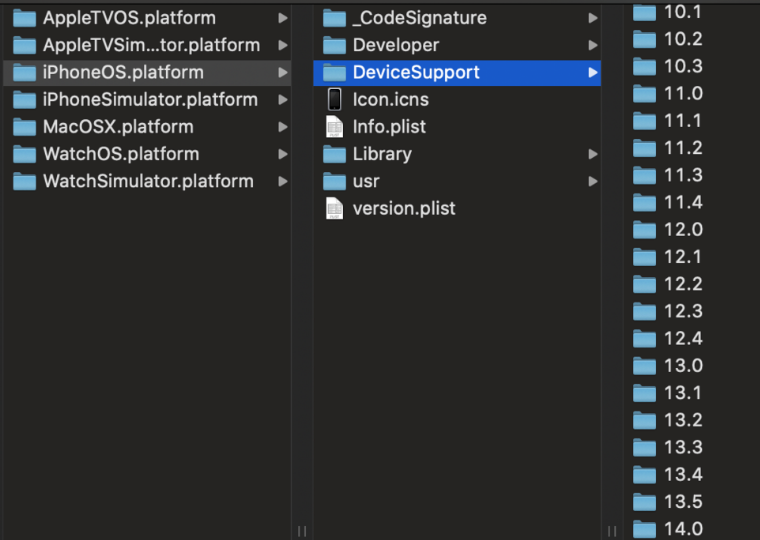Select the '11.2' folder name
Viewport: 760px width, 540px height.
tap(683, 148)
